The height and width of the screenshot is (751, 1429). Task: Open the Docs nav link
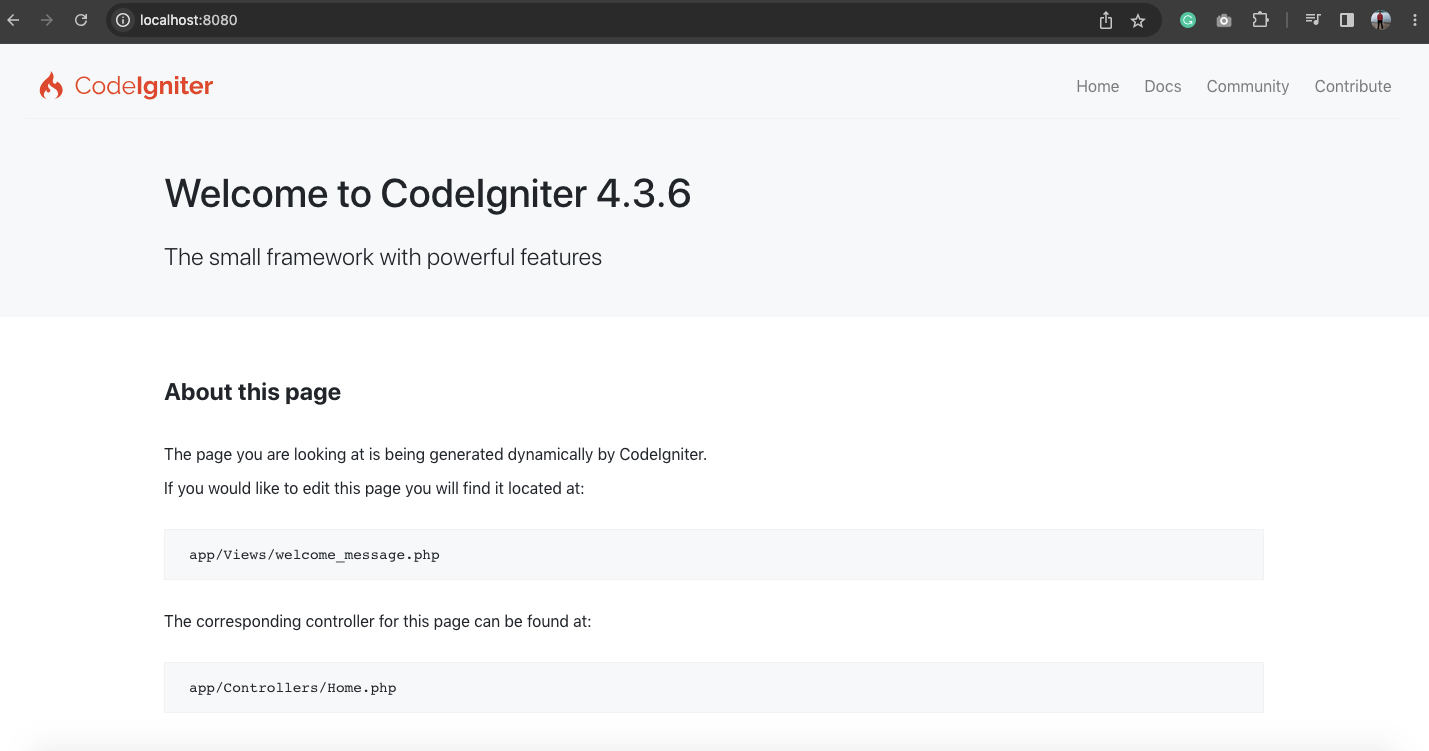[x=1163, y=86]
